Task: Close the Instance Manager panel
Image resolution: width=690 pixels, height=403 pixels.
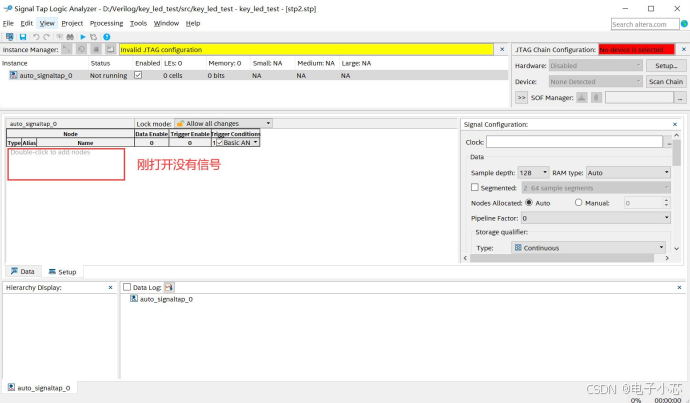Action: (502, 49)
